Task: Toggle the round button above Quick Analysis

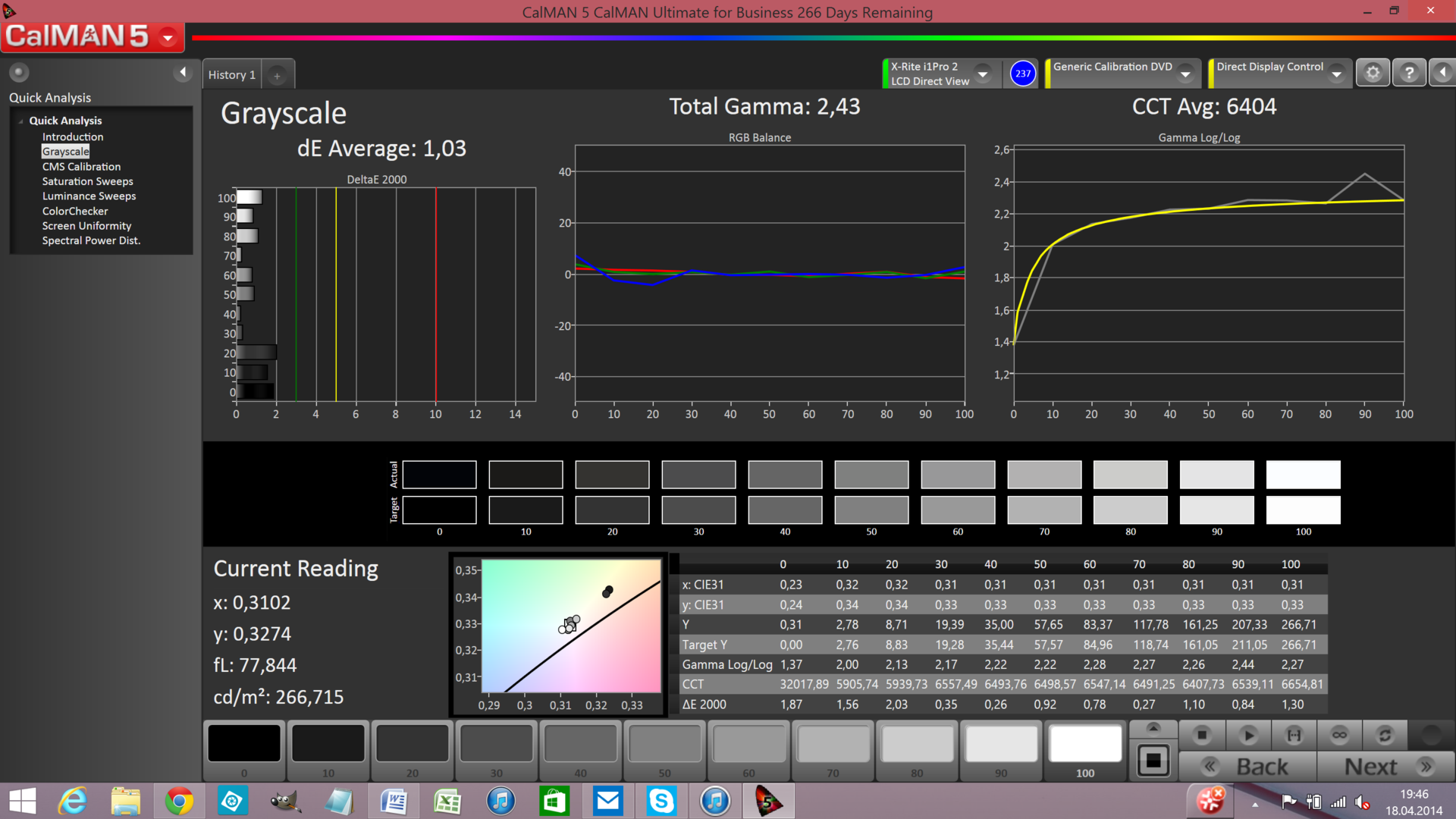Action: point(19,72)
